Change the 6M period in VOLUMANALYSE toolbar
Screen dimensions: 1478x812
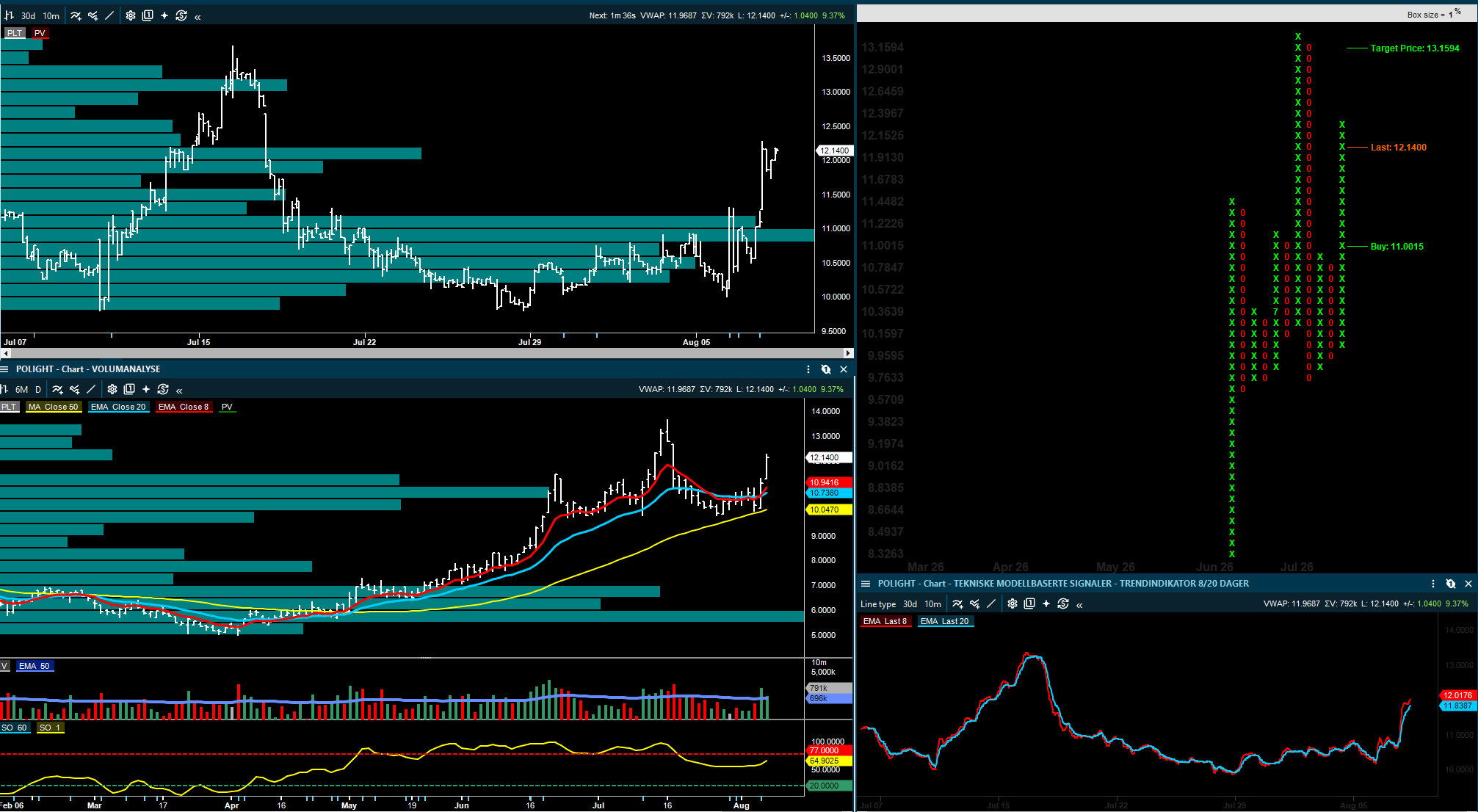pyautogui.click(x=21, y=389)
